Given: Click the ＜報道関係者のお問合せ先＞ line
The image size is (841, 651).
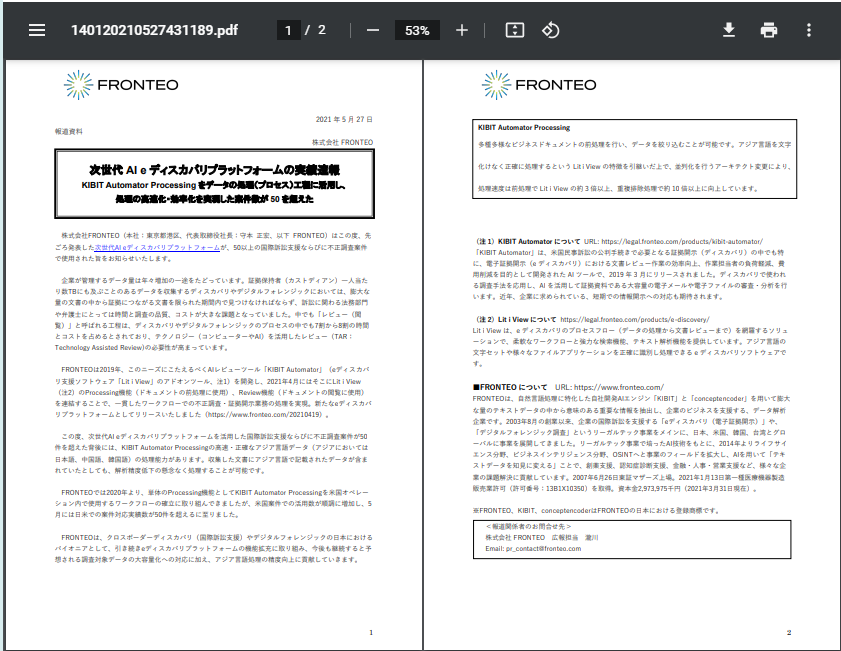Looking at the screenshot, I should coord(528,527).
